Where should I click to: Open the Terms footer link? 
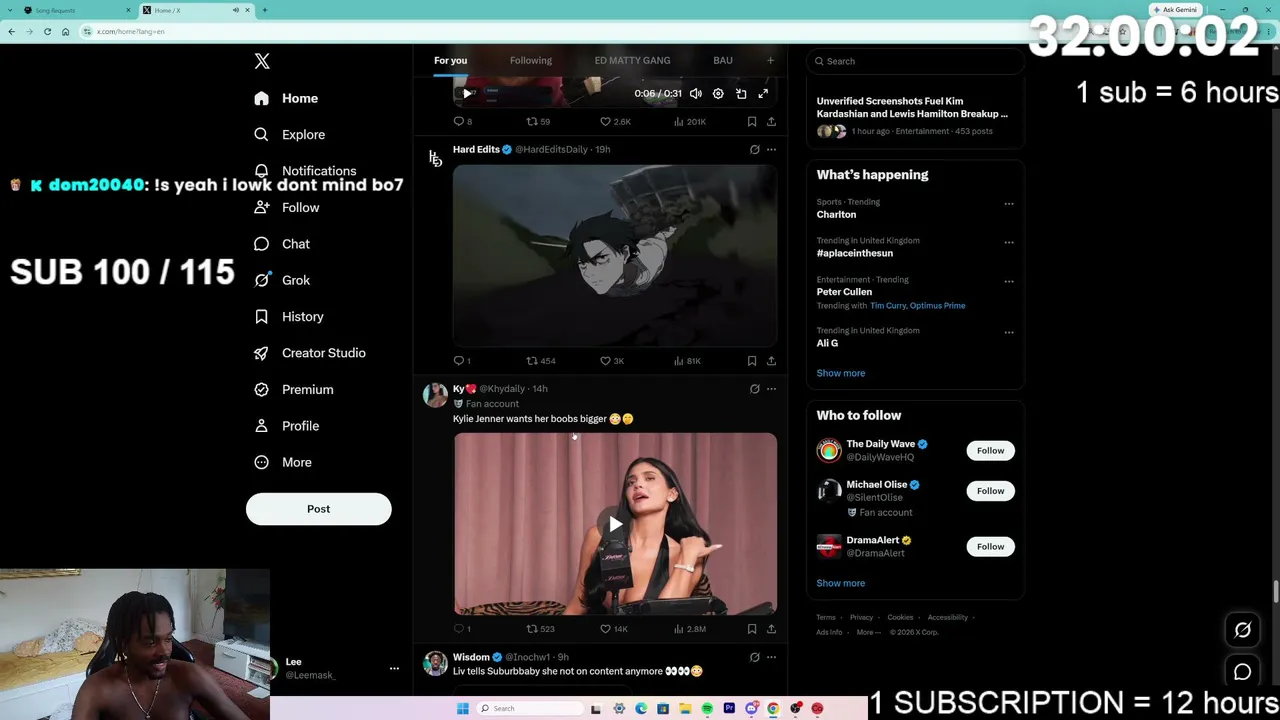tap(825, 617)
